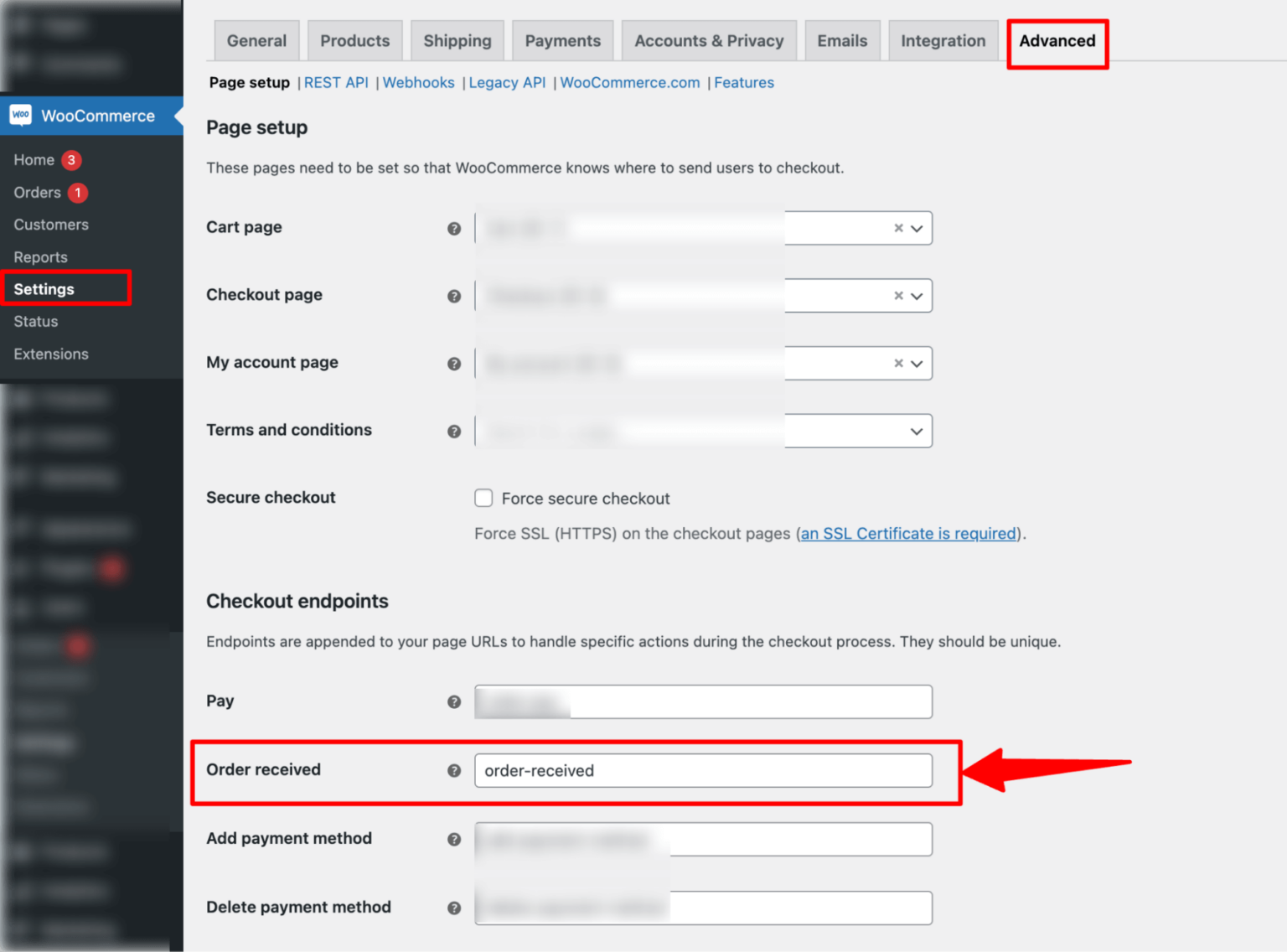Click the help icon beside My account page
Viewport: 1287px width, 952px height.
coord(454,364)
